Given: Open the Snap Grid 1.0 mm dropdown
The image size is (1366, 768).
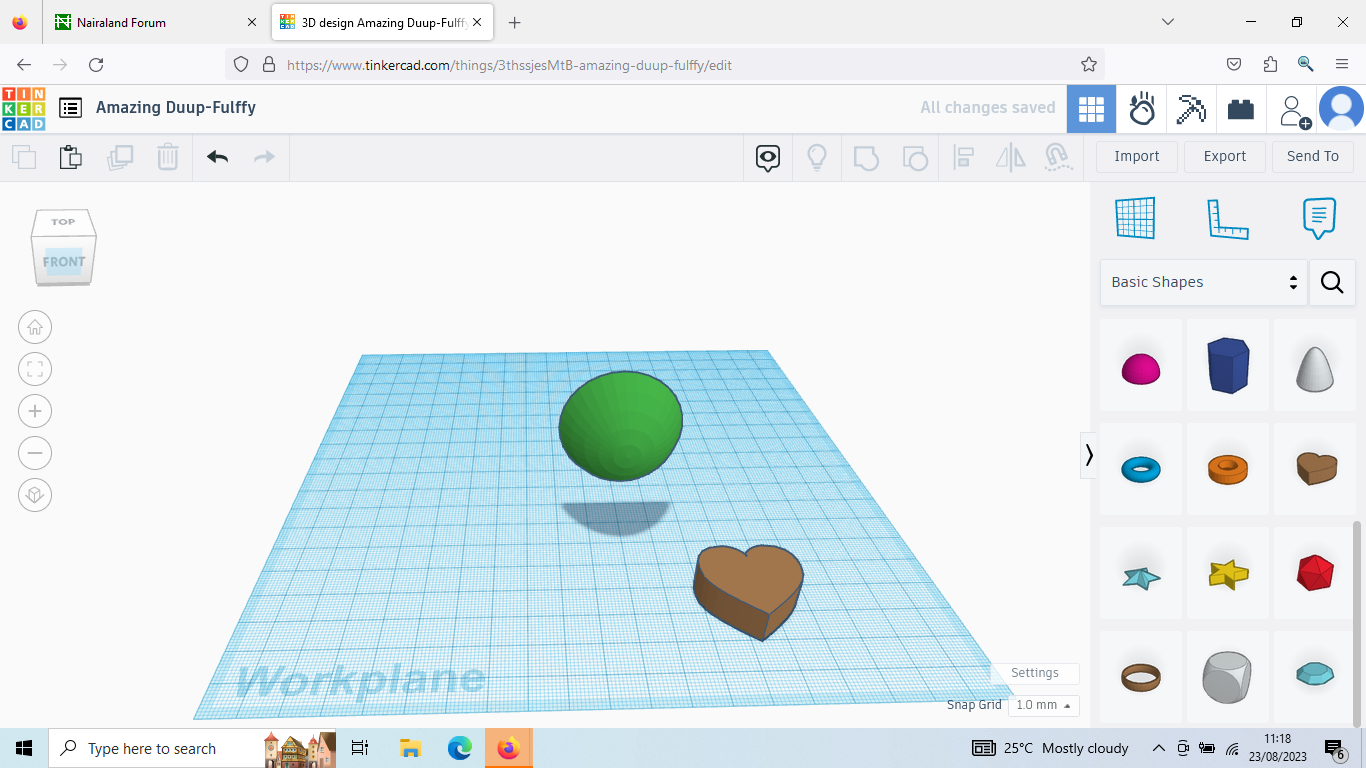Looking at the screenshot, I should pos(1043,705).
